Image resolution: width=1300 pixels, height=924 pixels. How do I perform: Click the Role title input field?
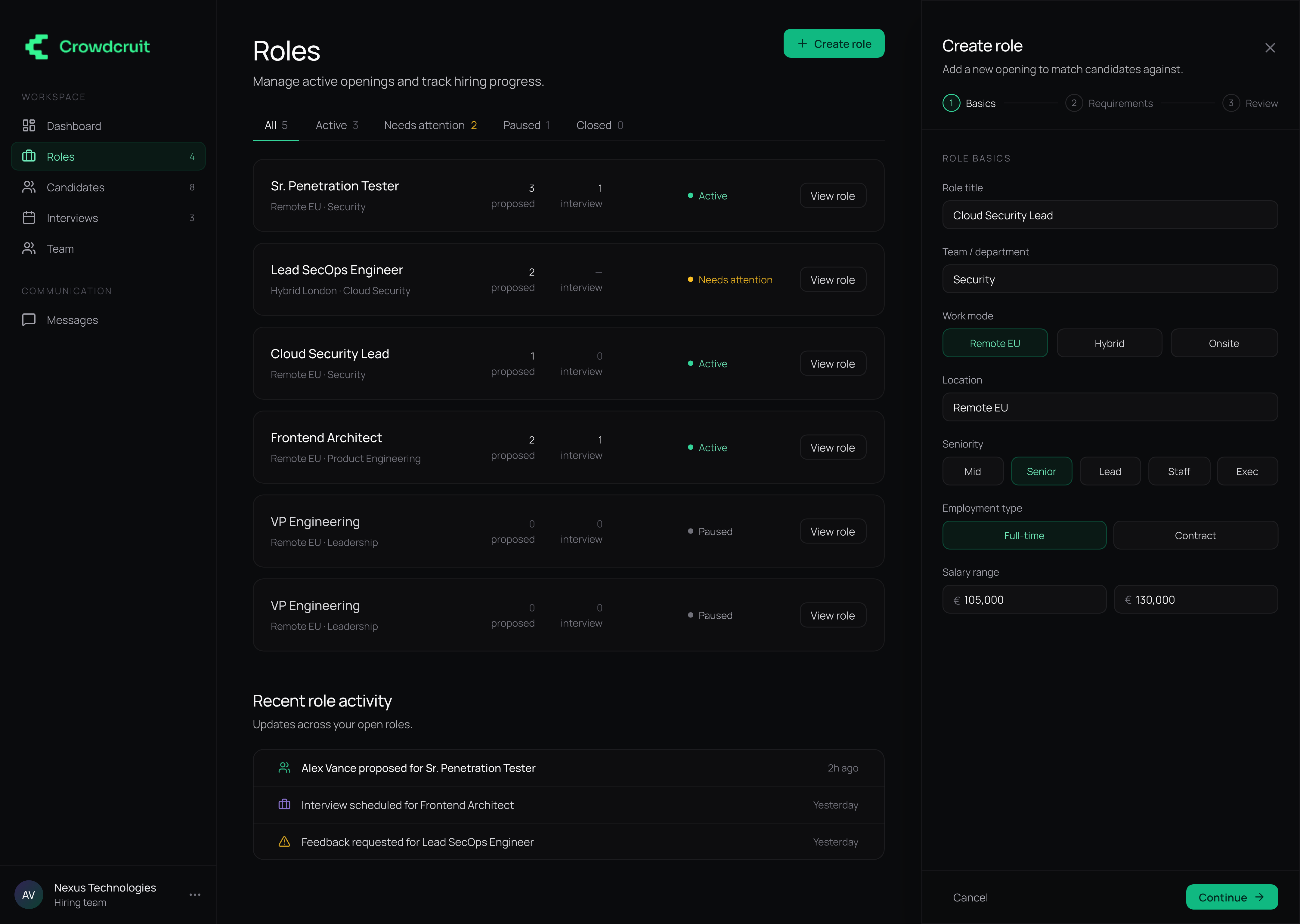point(1110,215)
